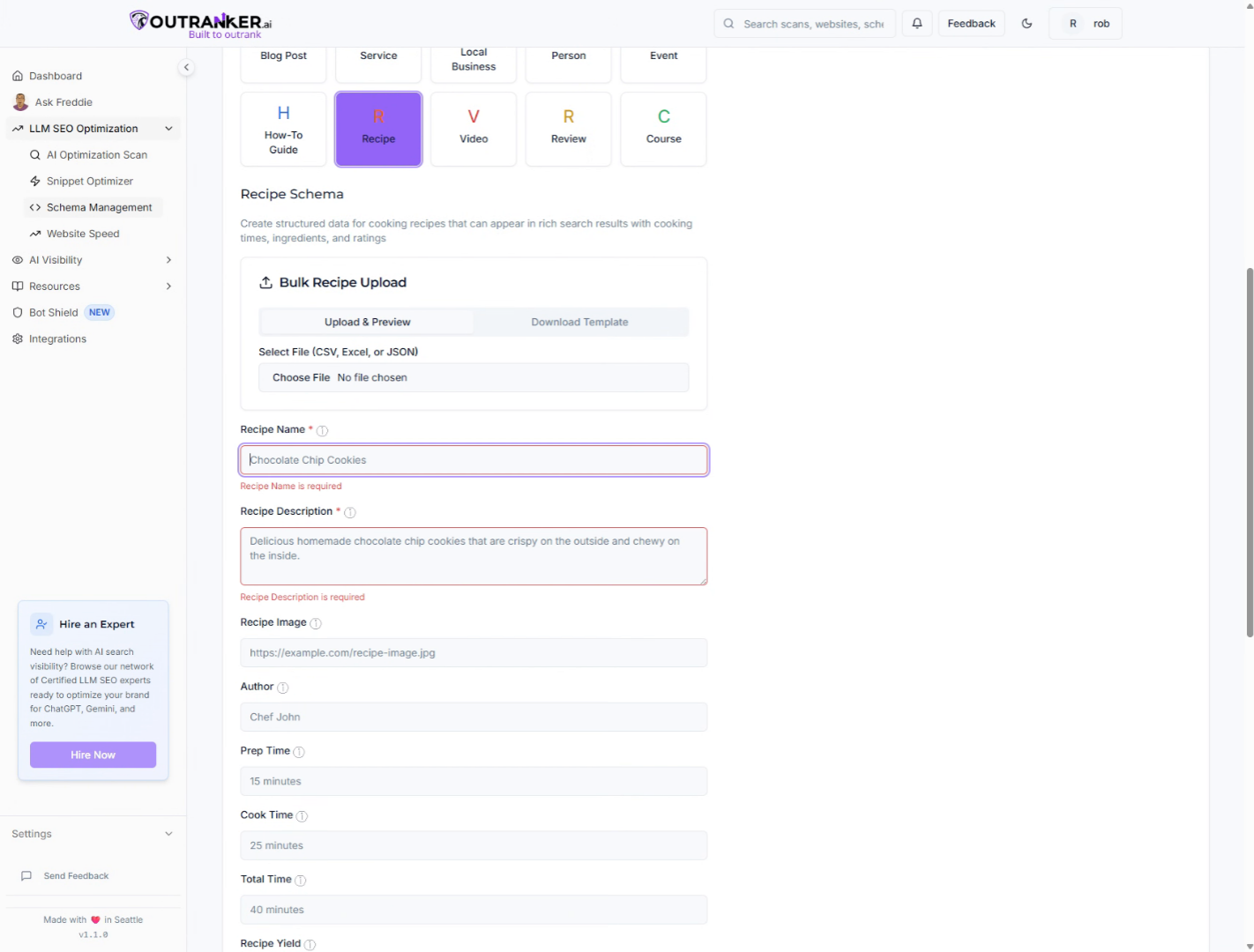This screenshot has height=952, width=1254.
Task: Open the Snippet Optimizer page
Action: point(90,182)
